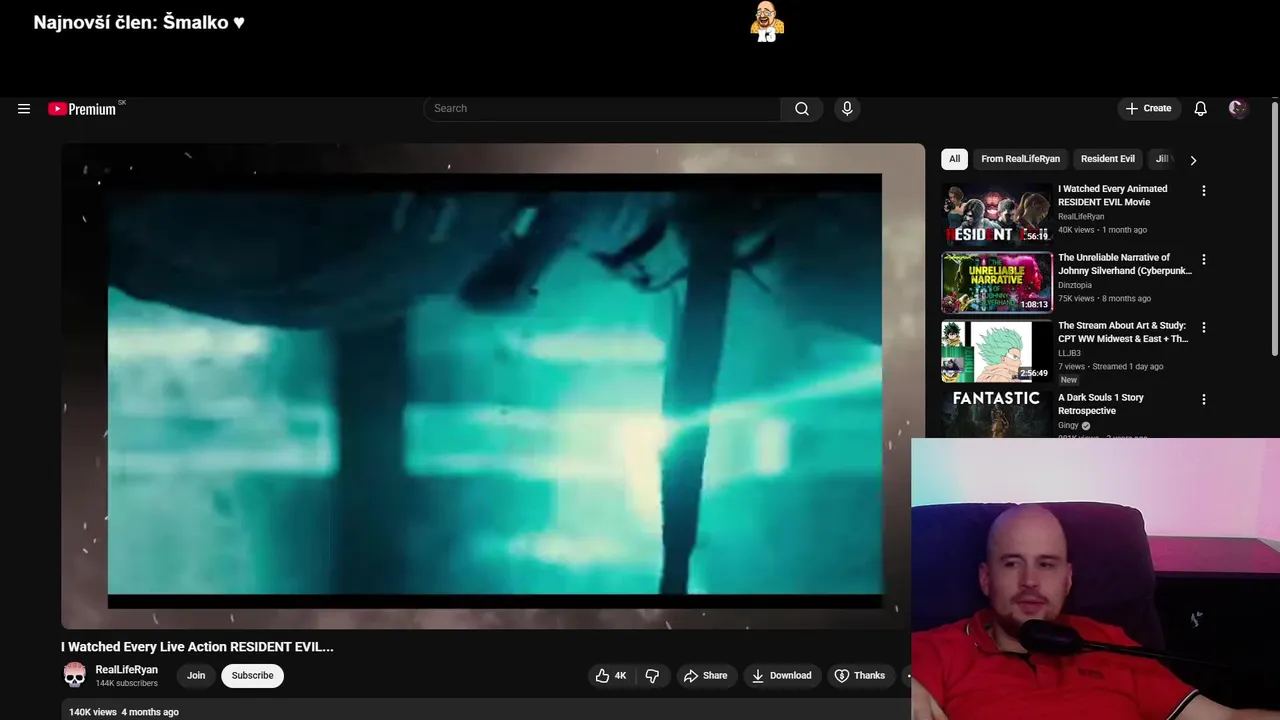The width and height of the screenshot is (1280, 720).
Task: Open options for I Watched Every Animated video
Action: tap(1203, 191)
